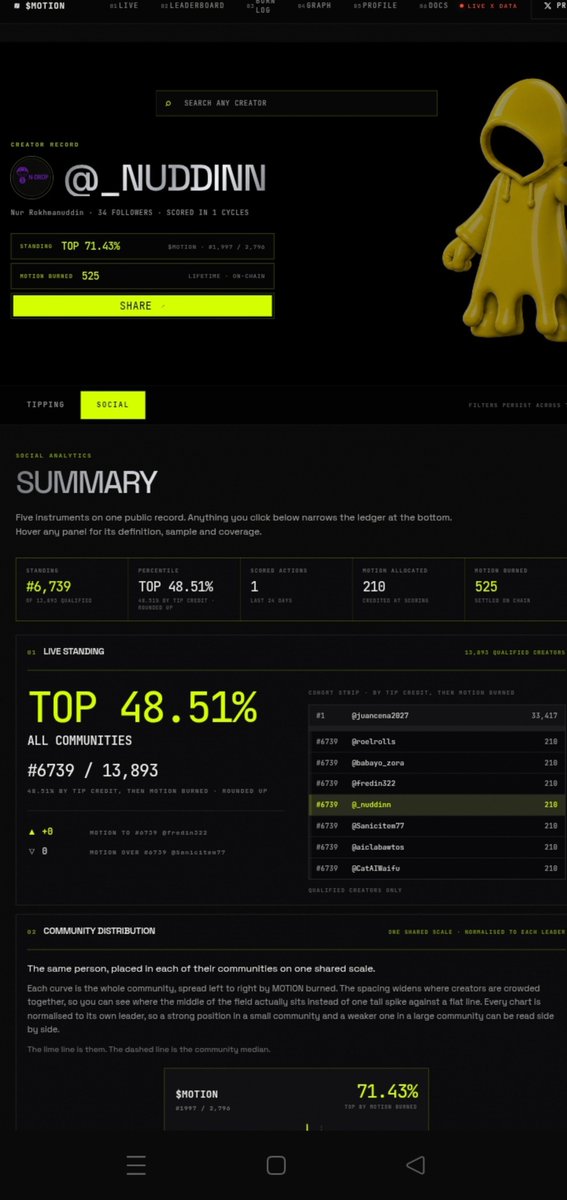This screenshot has height=1200, width=567.
Task: Open the LEADERBOARD nav tab
Action: [x=192, y=6]
